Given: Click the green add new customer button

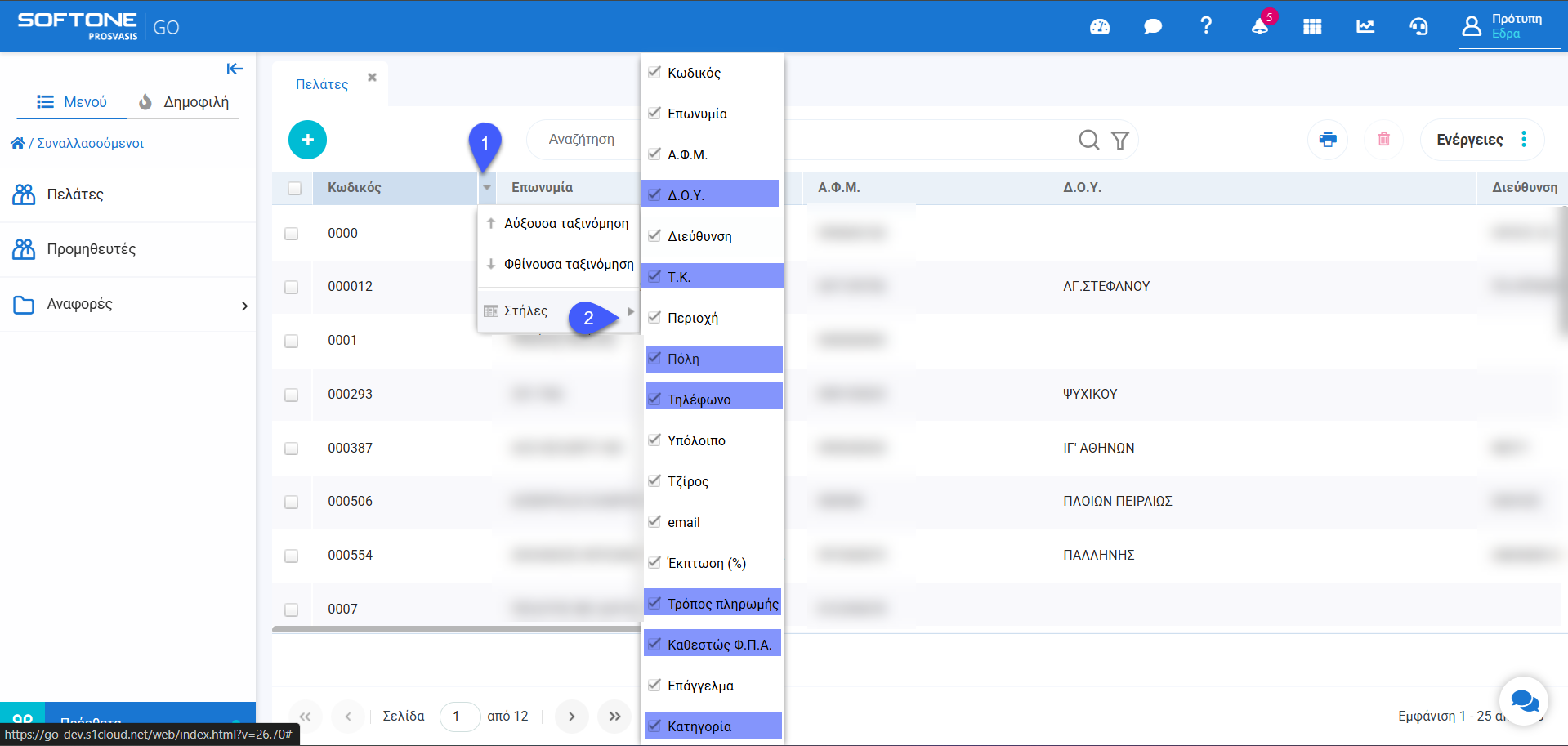Looking at the screenshot, I should coord(307,140).
